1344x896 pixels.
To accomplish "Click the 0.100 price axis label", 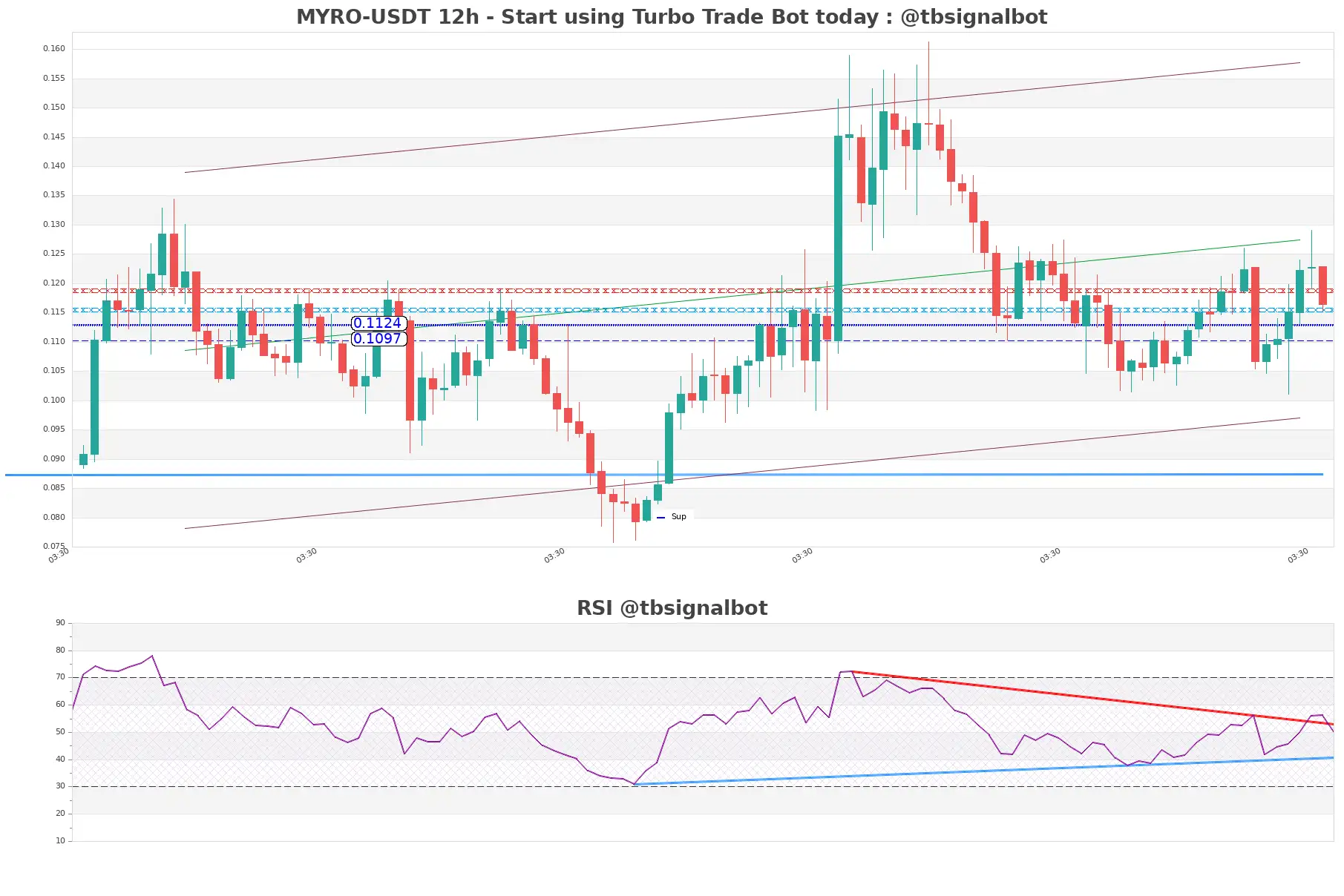I will (54, 400).
